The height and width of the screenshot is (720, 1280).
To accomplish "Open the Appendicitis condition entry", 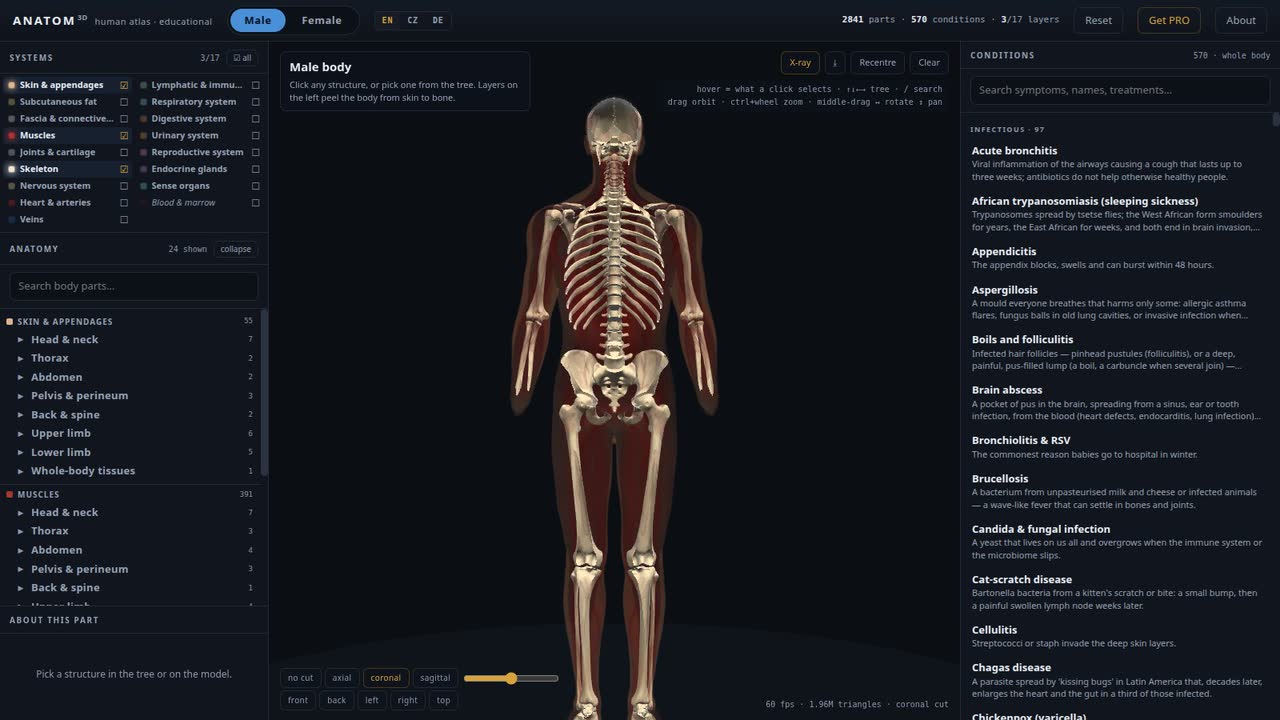I will click(1116, 258).
